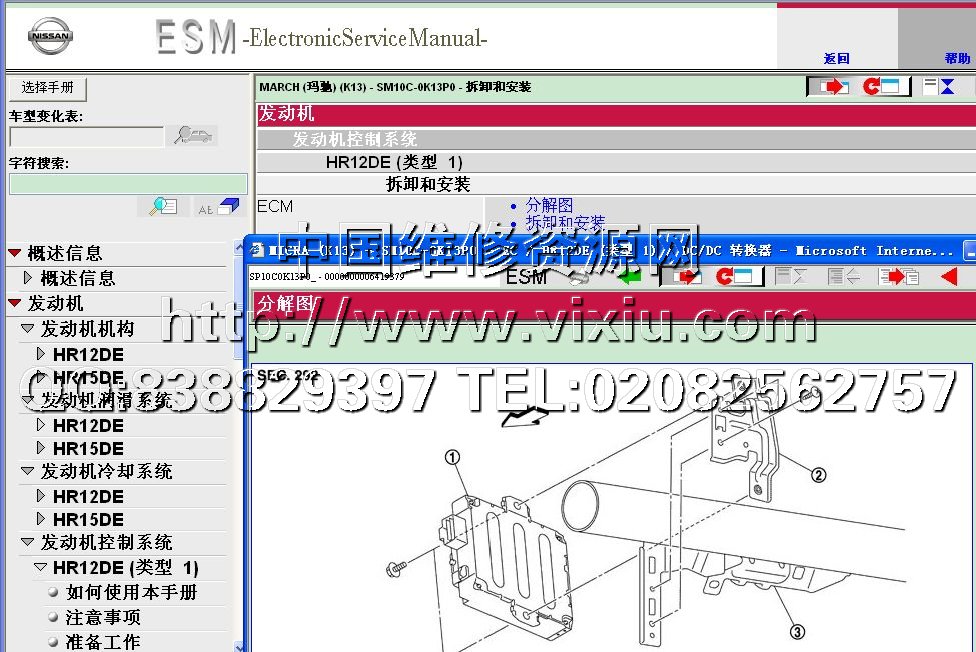Open the 如何使用本手册 tree item
Screen dimensions: 976x652
coord(131,592)
